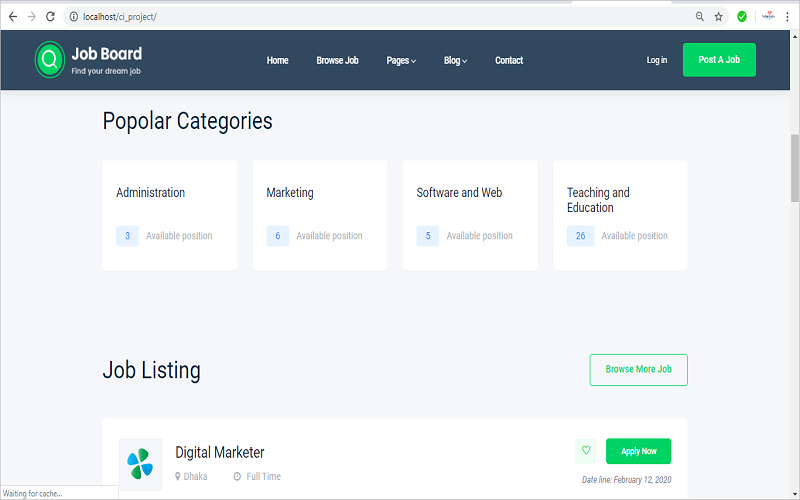View site info icon in address bar
Image resolution: width=800 pixels, height=500 pixels.
pos(73,17)
